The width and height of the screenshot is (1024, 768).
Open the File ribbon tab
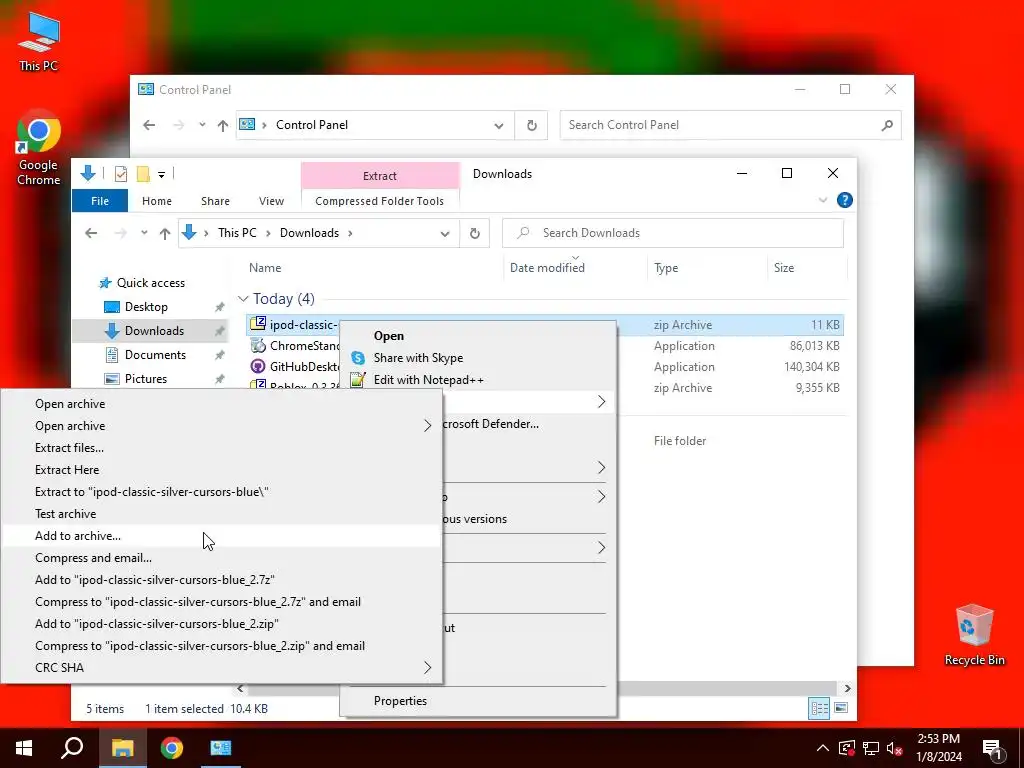(x=100, y=200)
